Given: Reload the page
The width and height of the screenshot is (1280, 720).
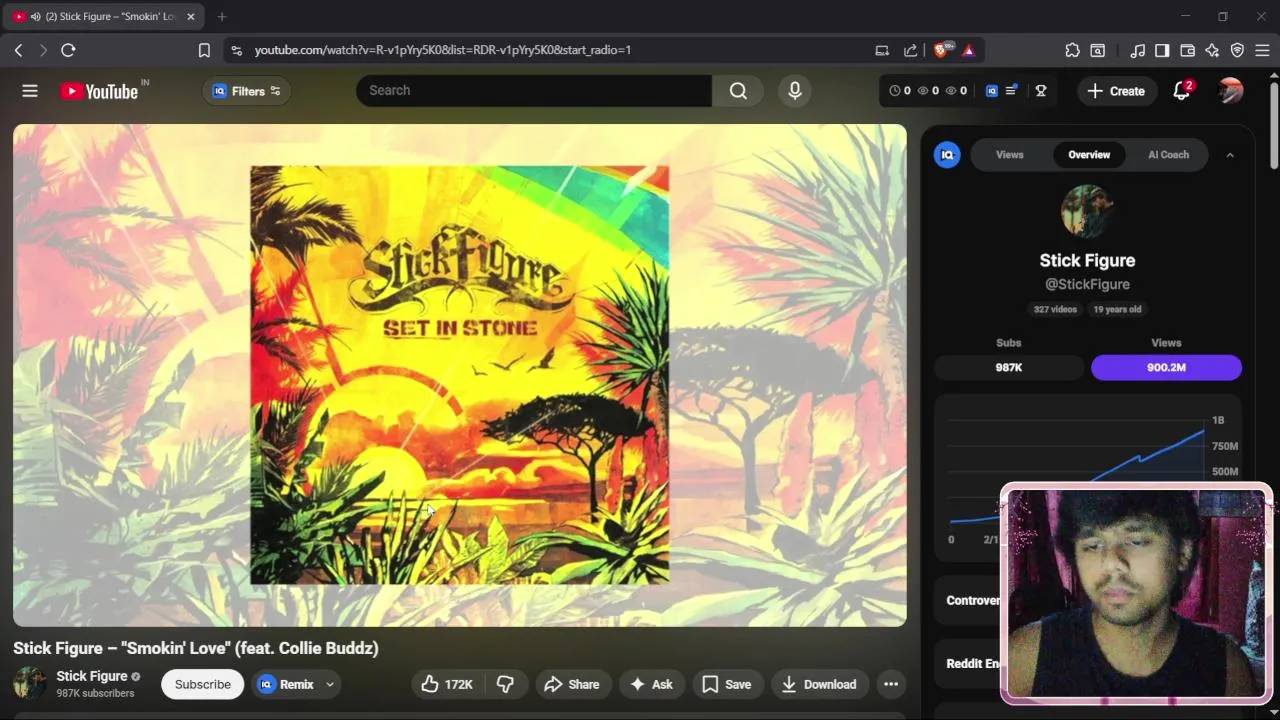Looking at the screenshot, I should pos(68,50).
